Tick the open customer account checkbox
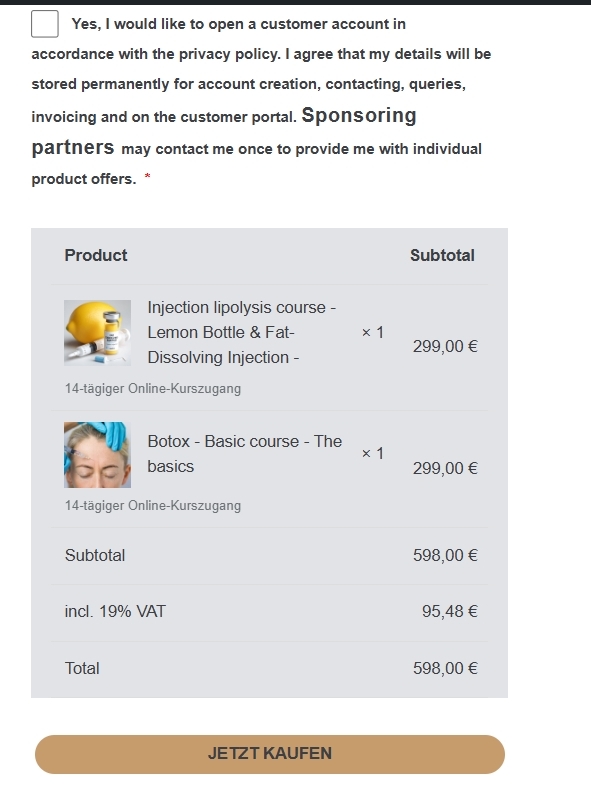Image resolution: width=591 pixels, height=788 pixels. point(45,24)
